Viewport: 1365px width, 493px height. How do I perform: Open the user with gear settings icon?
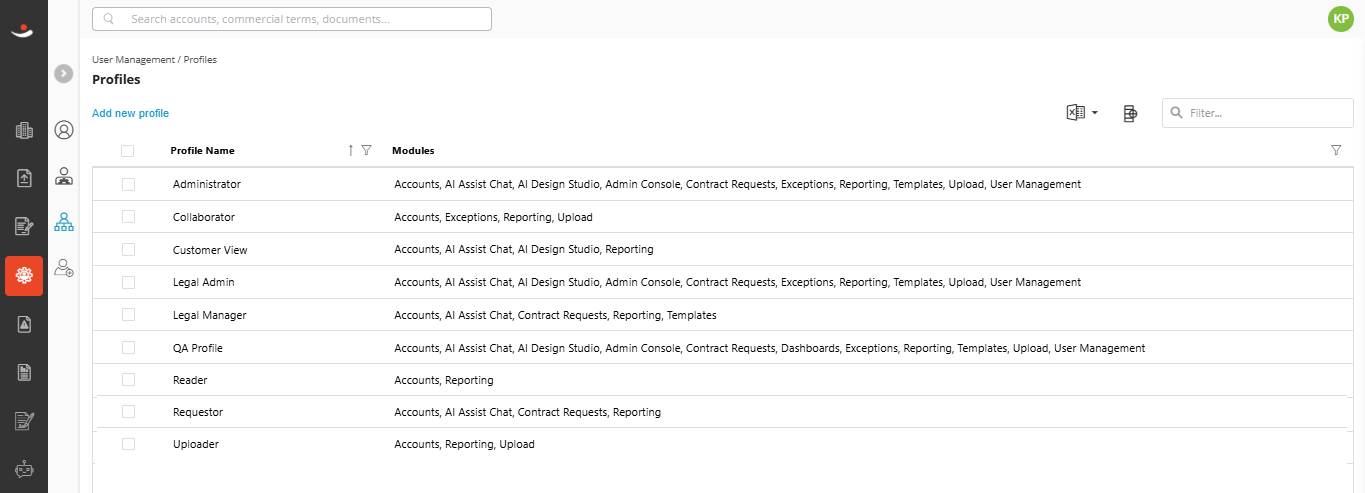(64, 268)
